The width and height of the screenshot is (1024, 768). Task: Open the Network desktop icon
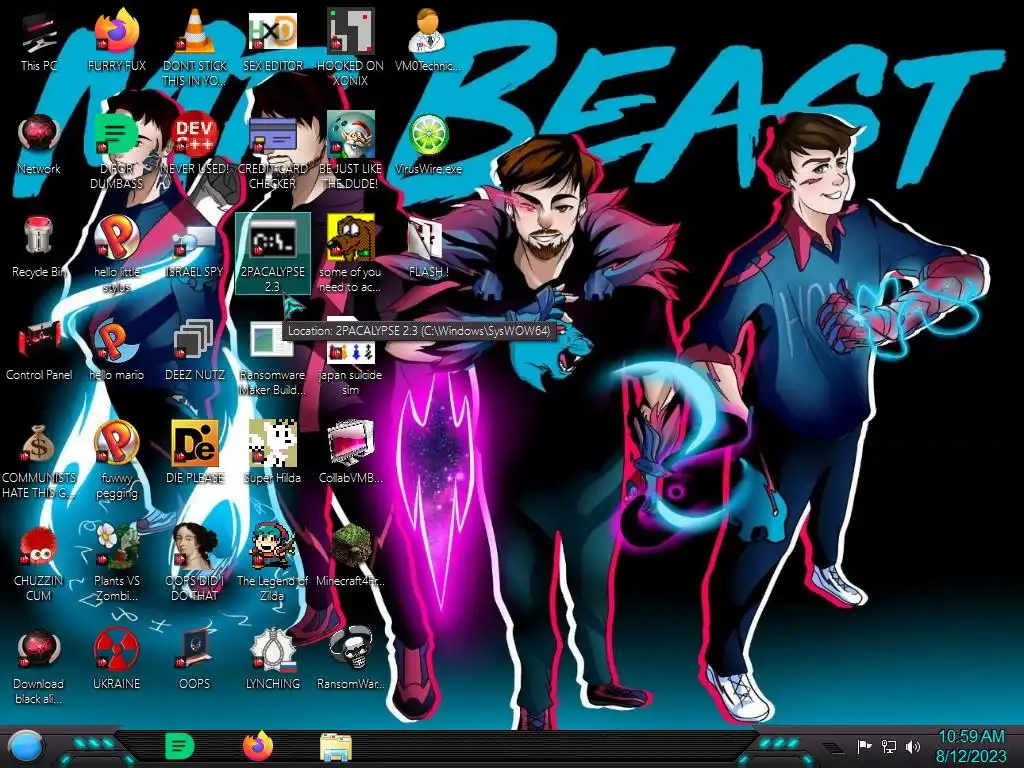pyautogui.click(x=39, y=145)
